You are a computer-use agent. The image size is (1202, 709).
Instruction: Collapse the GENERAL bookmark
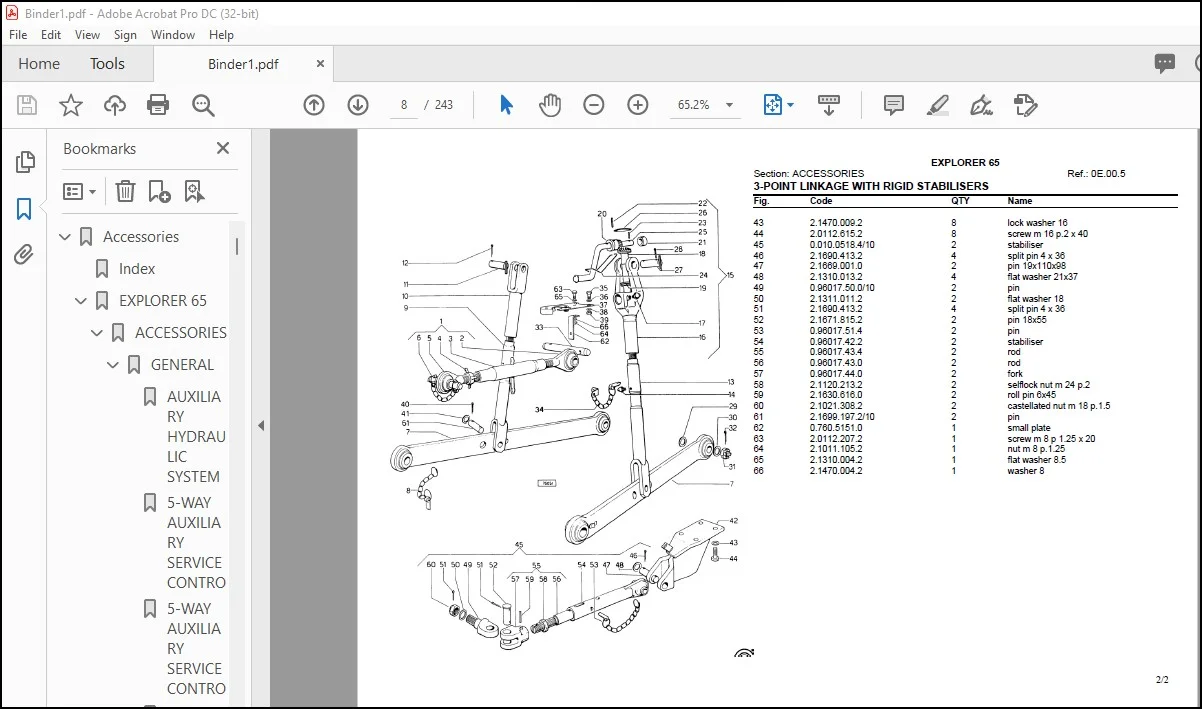coord(113,365)
